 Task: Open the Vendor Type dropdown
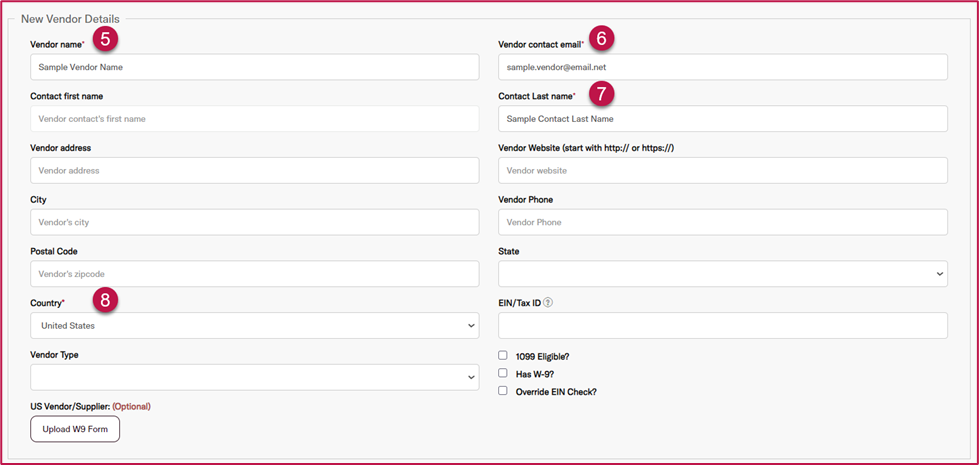tap(254, 377)
